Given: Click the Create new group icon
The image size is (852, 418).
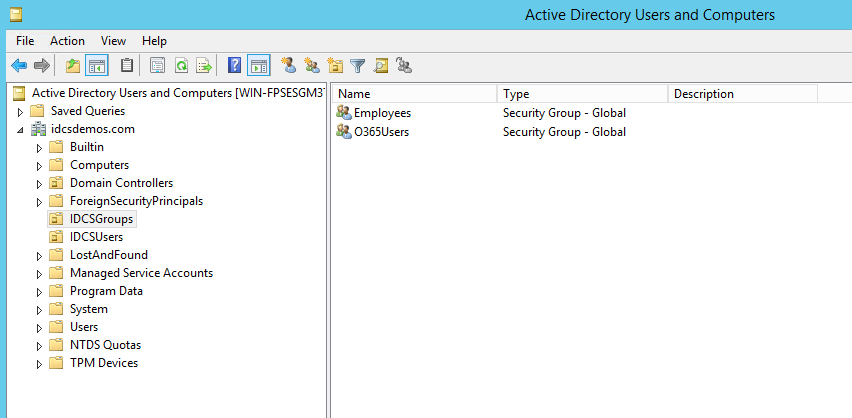Looking at the screenshot, I should (312, 66).
